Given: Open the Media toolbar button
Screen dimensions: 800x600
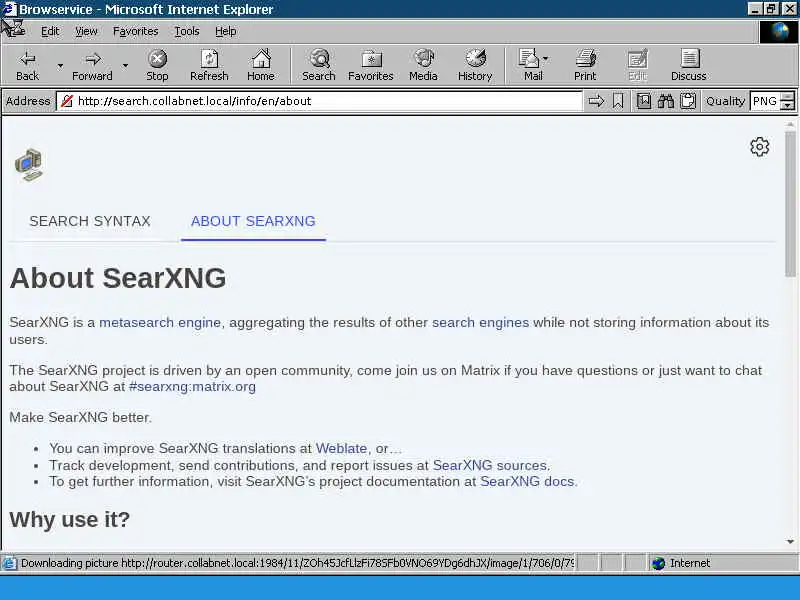Looking at the screenshot, I should [423, 65].
